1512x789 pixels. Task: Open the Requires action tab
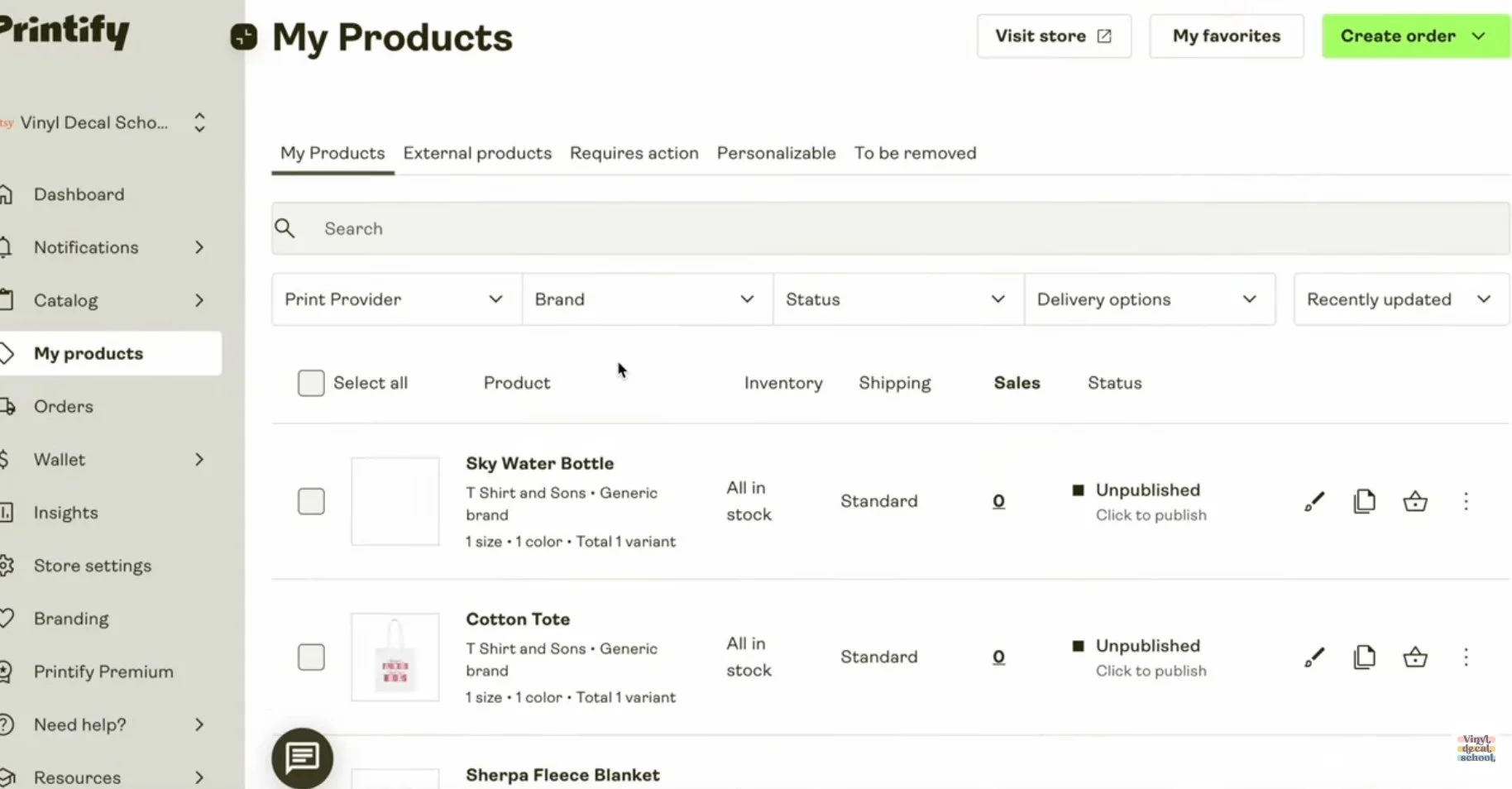pos(634,153)
